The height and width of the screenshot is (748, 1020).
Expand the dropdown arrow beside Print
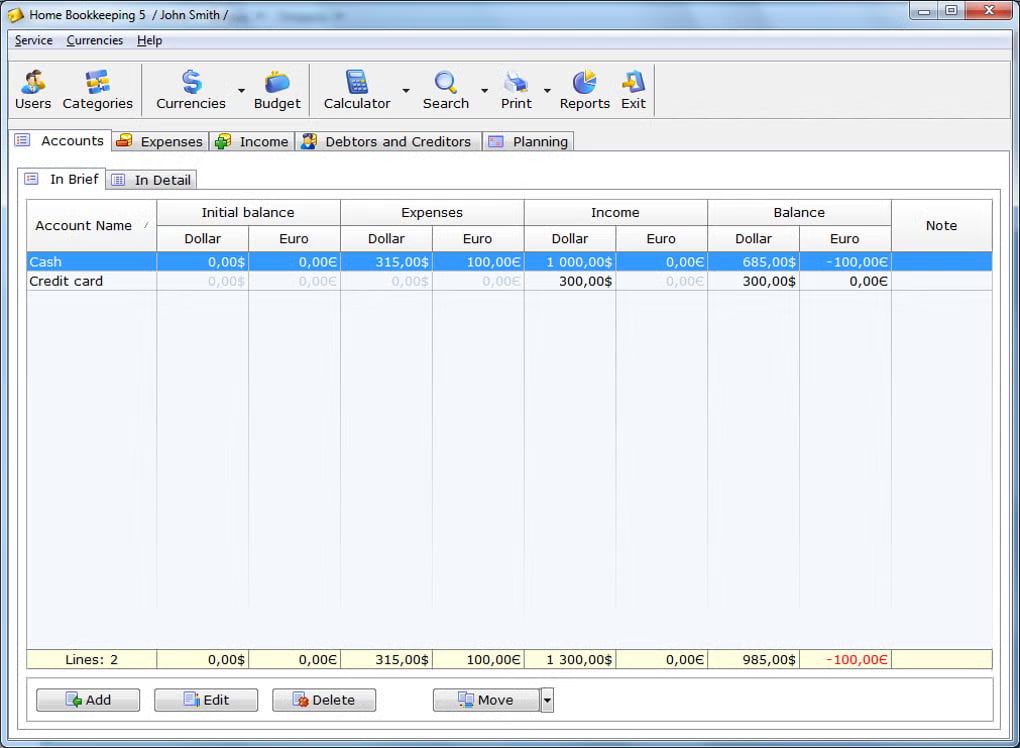547,90
